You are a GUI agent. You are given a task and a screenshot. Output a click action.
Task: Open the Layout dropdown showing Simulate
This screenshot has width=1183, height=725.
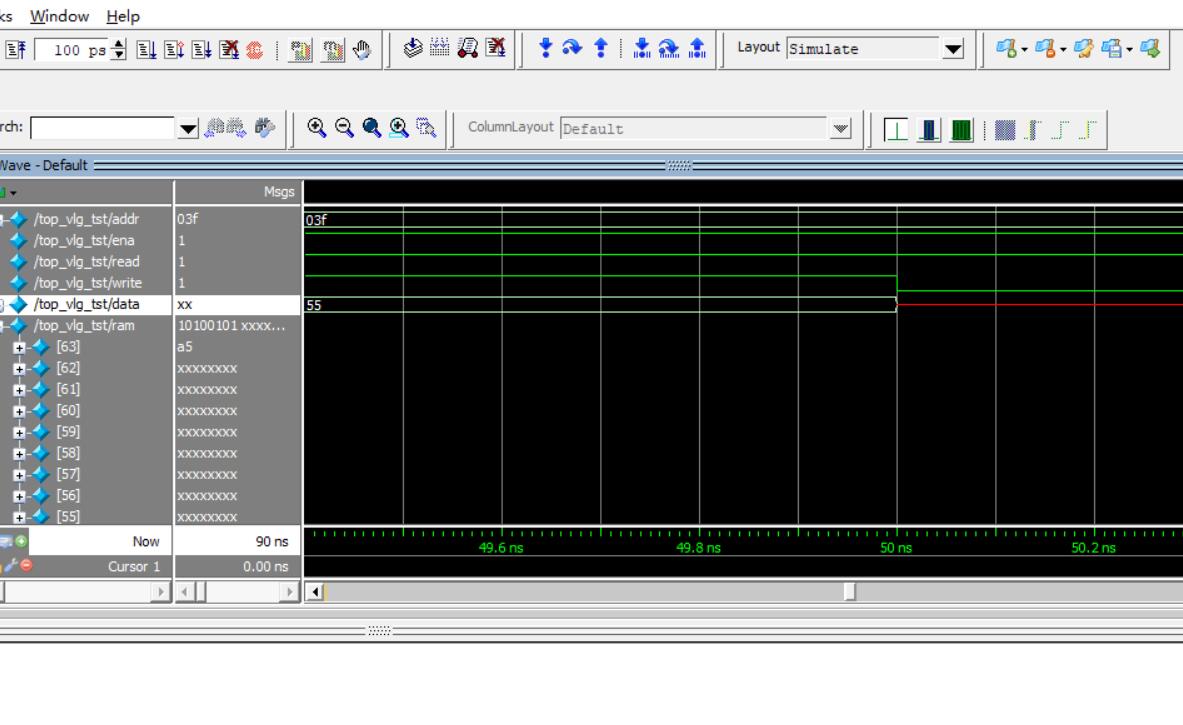(953, 49)
